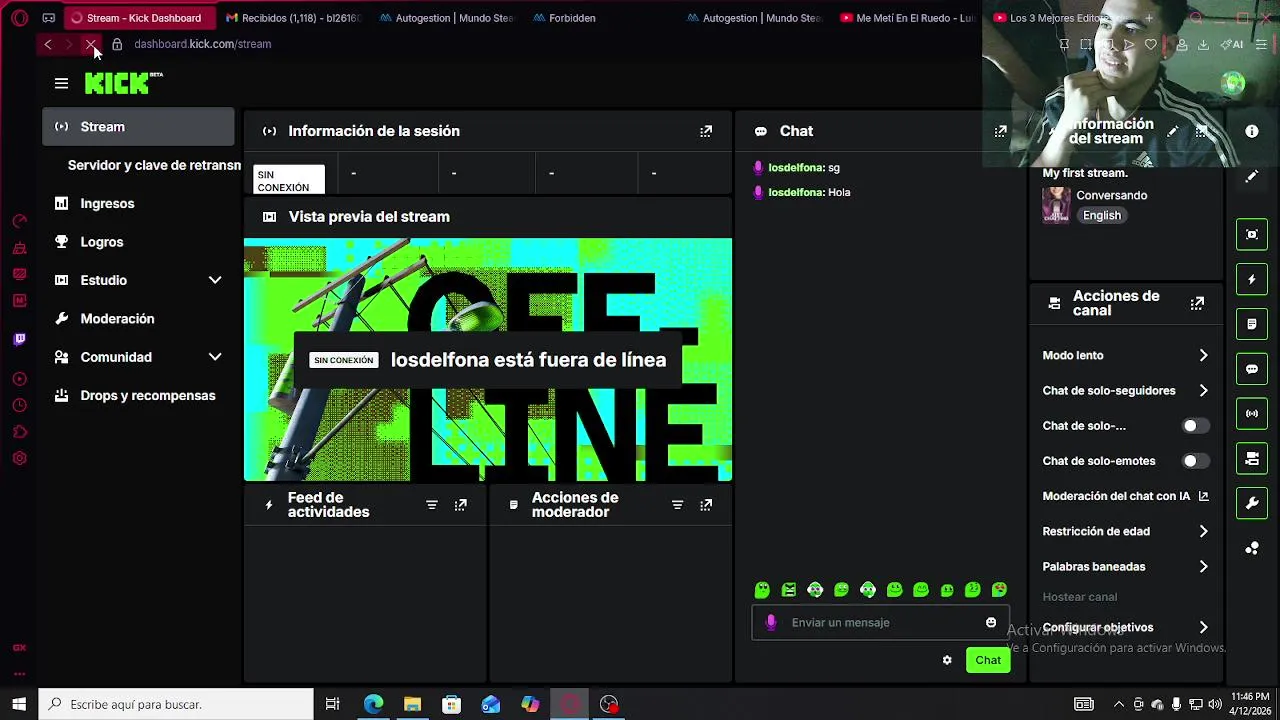Click the lightning activity feed sidebar icon
The height and width of the screenshot is (720, 1280).
pyautogui.click(x=1252, y=279)
